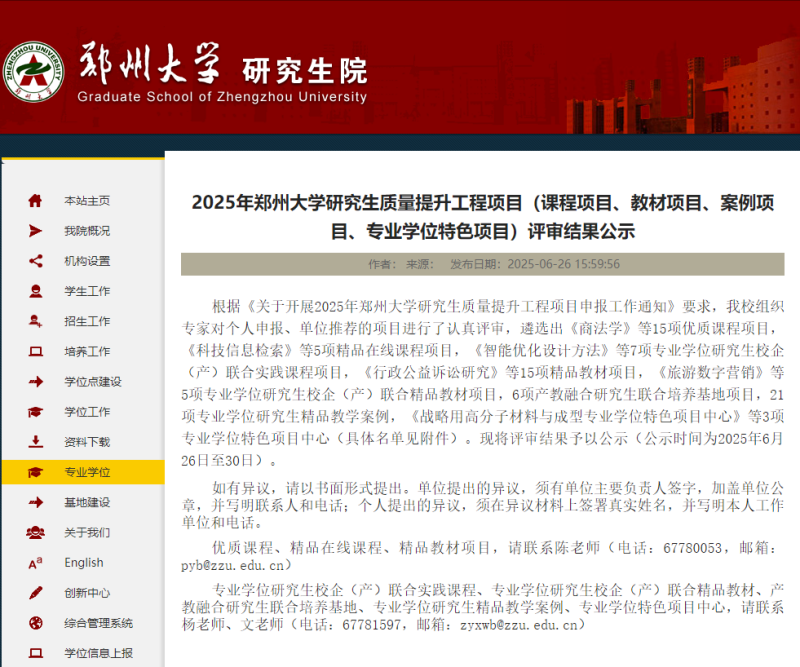Select 学位工作 in the sidebar
Viewport: 800px width, 667px height.
[87, 411]
